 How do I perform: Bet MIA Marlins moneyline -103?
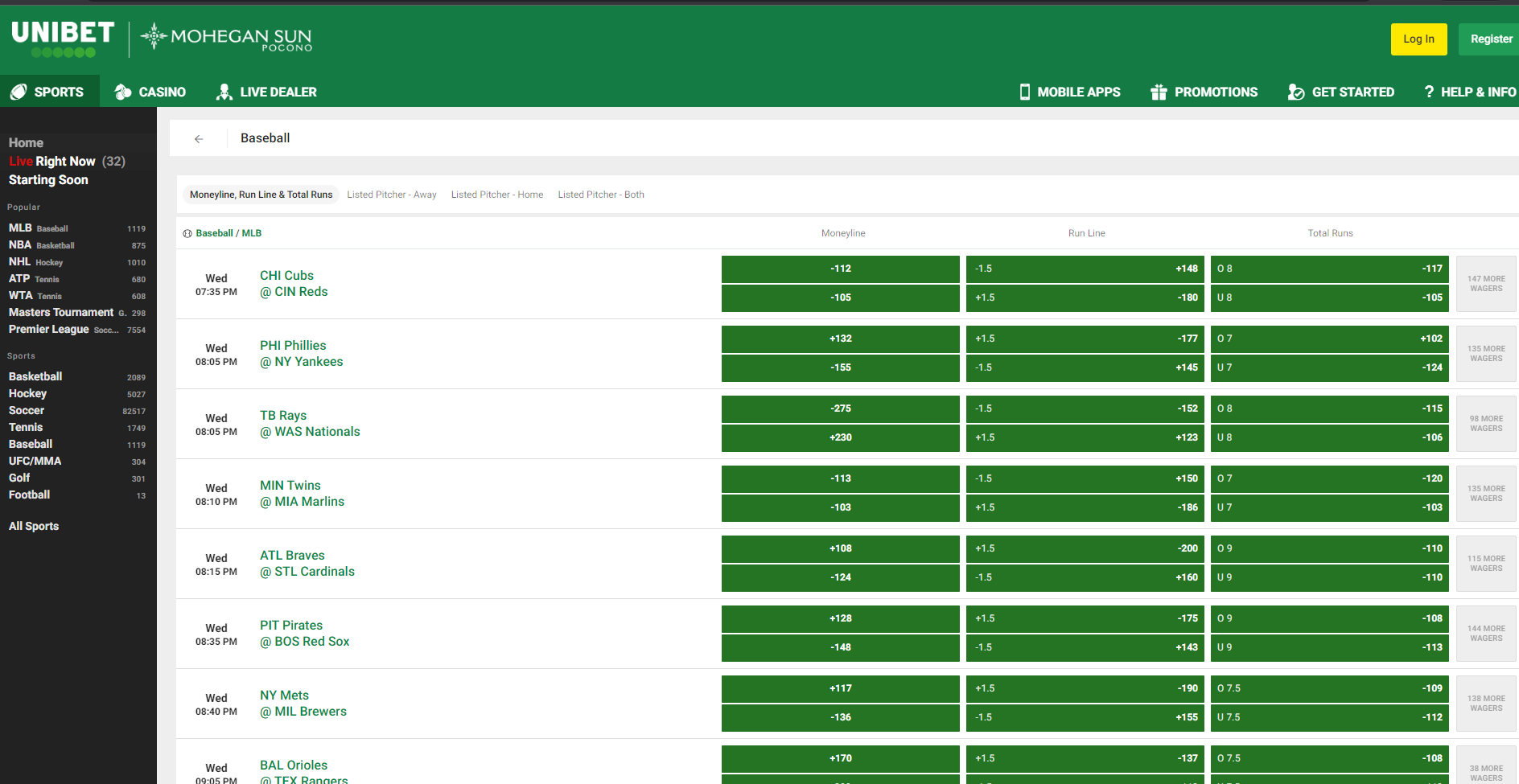pyautogui.click(x=841, y=507)
